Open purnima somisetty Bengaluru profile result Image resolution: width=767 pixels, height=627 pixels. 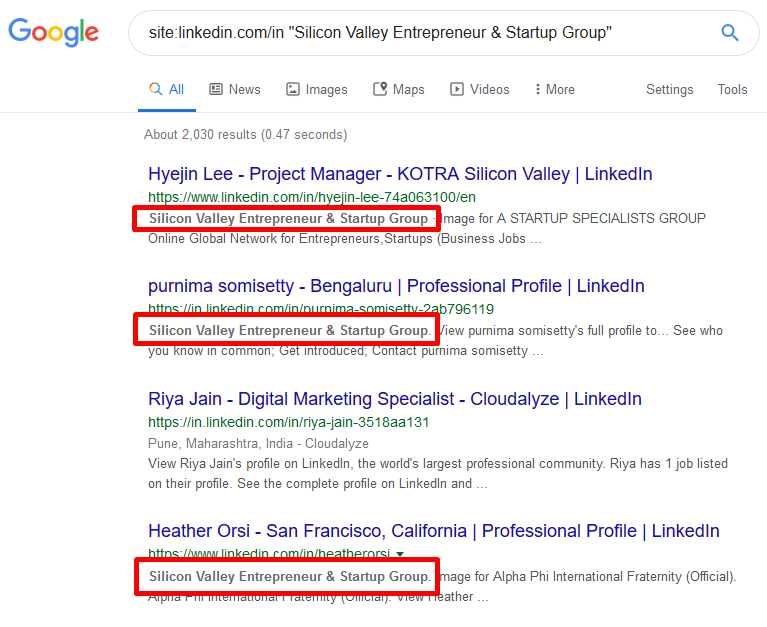[x=396, y=286]
